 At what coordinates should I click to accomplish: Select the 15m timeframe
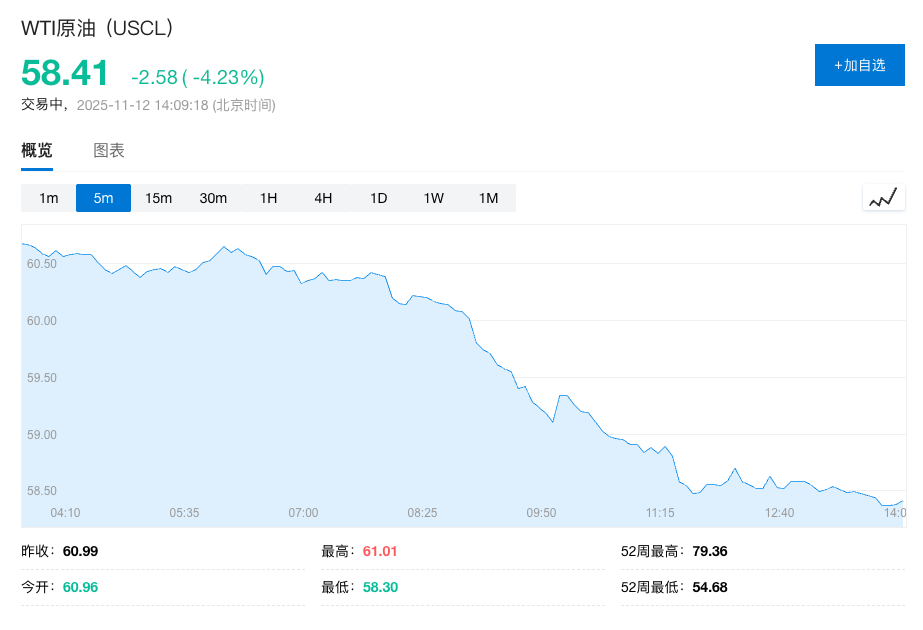pyautogui.click(x=157, y=198)
